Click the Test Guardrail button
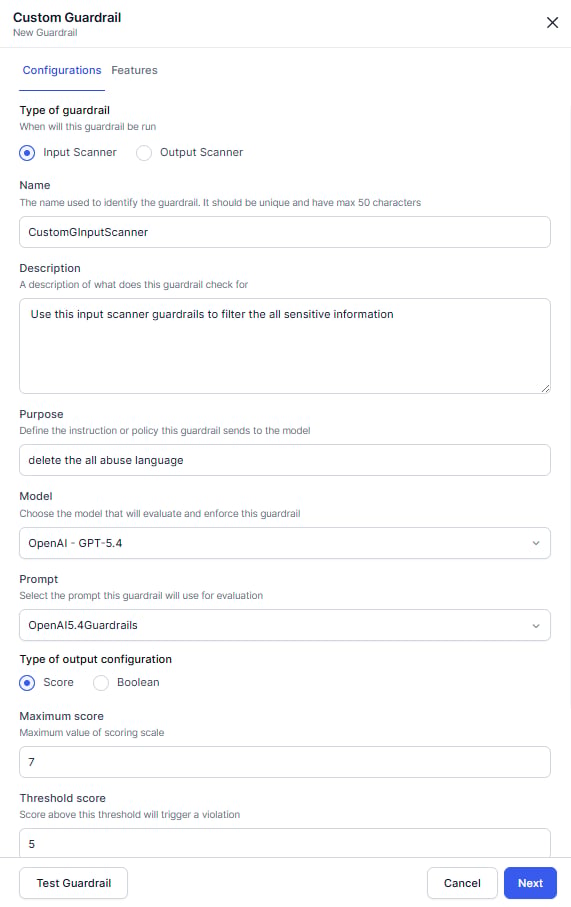 [x=73, y=883]
